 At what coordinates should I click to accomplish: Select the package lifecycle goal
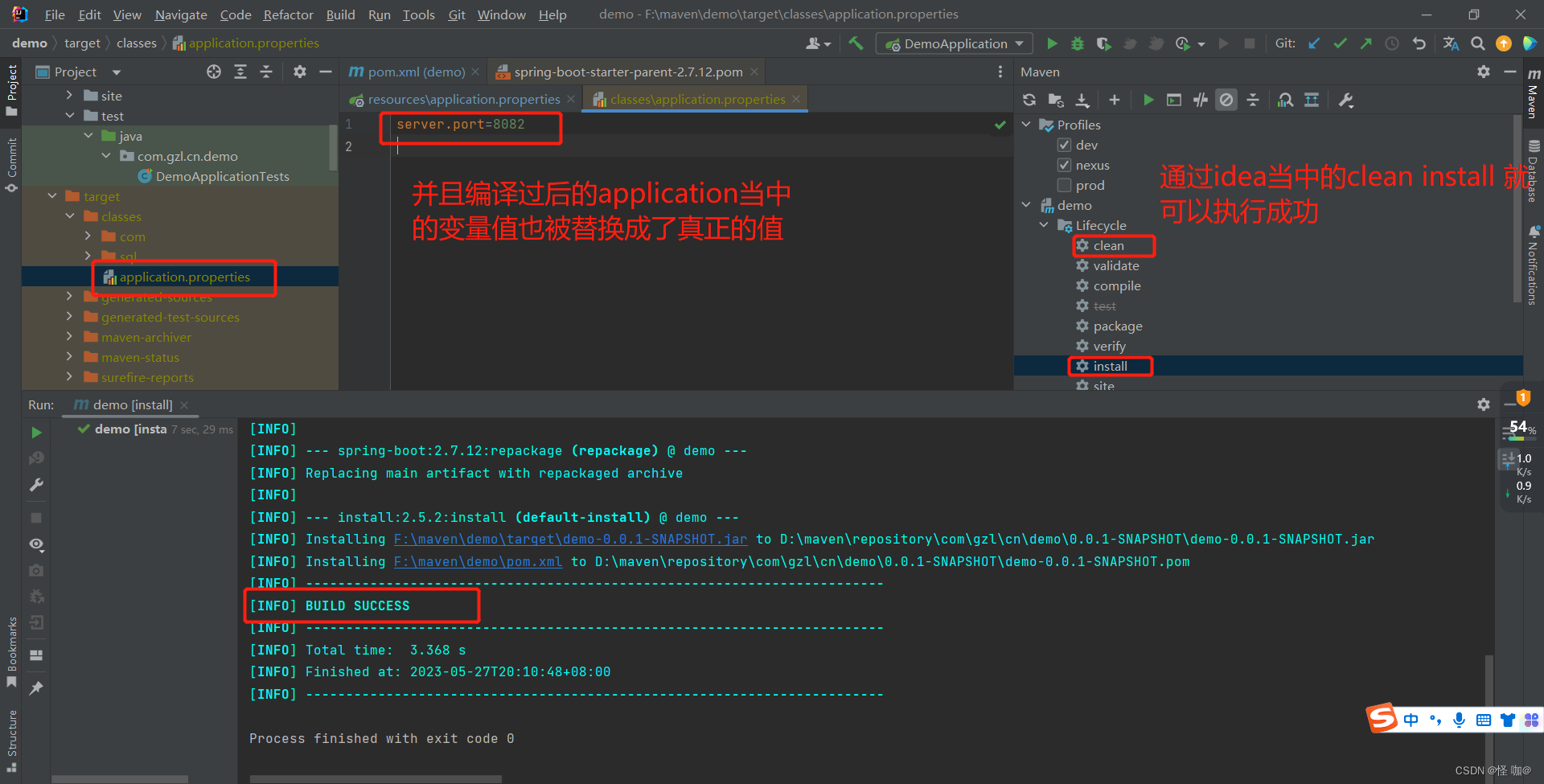click(1118, 326)
